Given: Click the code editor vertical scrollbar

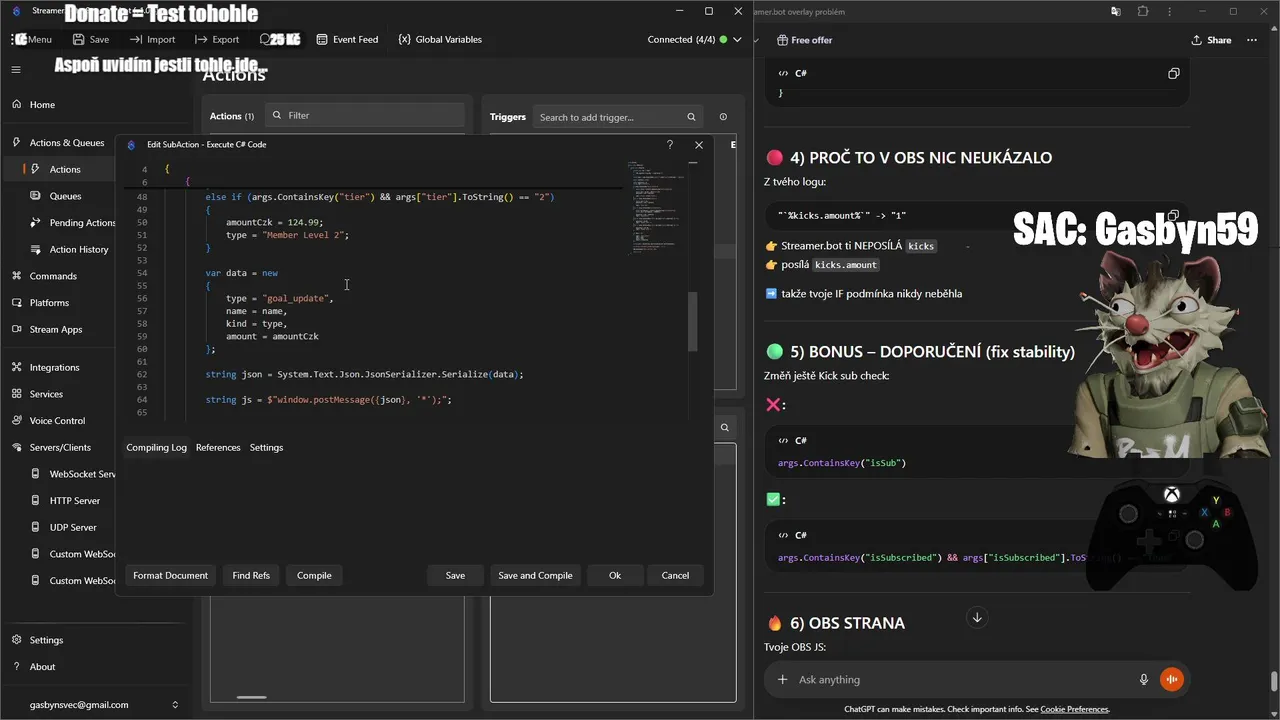Looking at the screenshot, I should (693, 321).
